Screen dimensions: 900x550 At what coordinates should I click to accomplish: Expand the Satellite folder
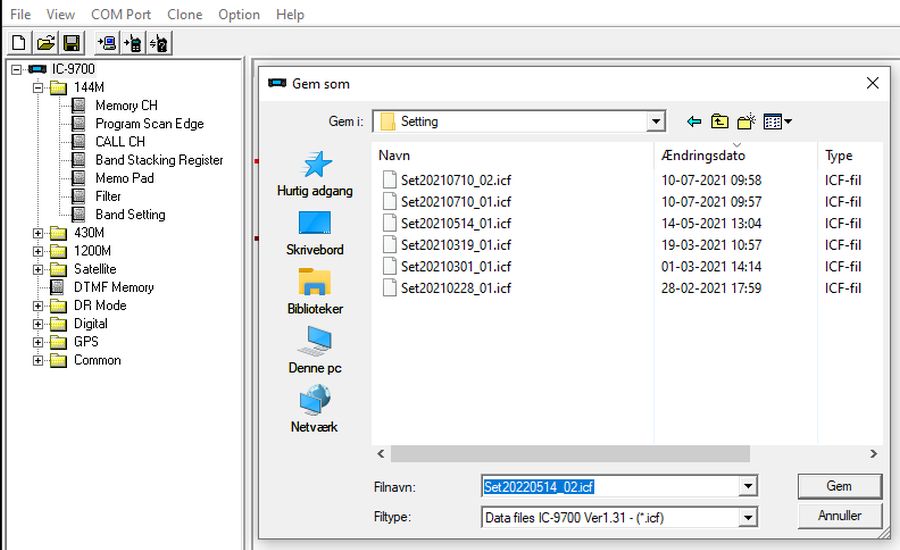(x=38, y=269)
